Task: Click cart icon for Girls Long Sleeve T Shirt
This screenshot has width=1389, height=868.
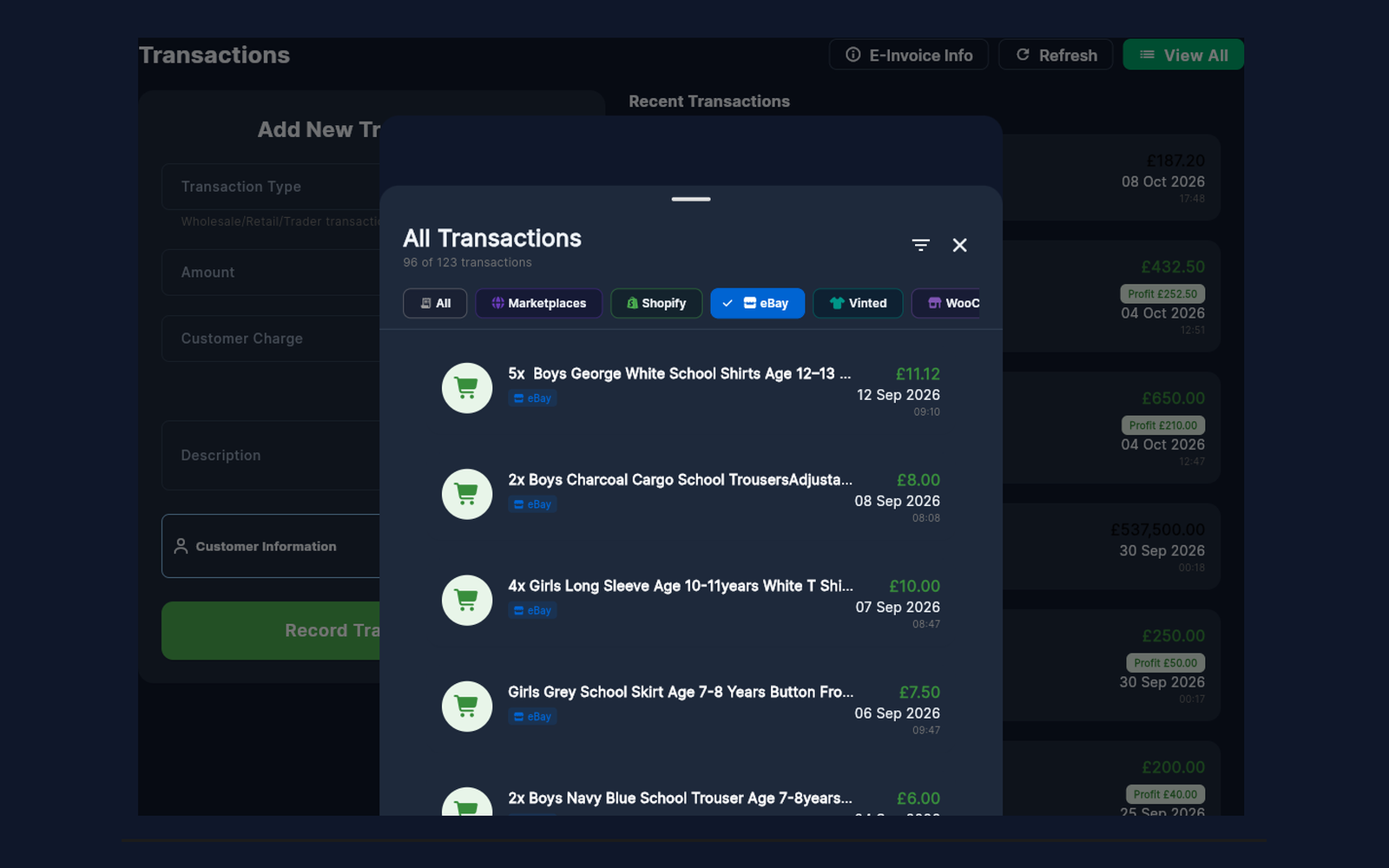Action: pos(467,600)
